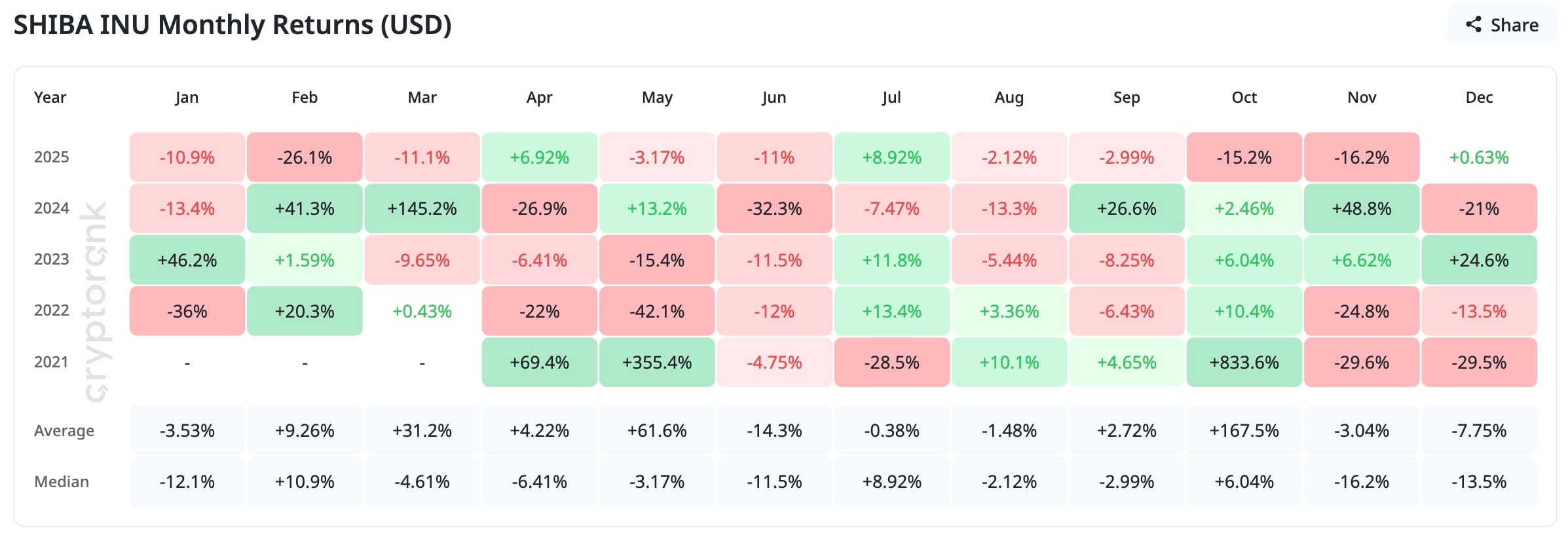Click the 2025 row label
This screenshot has height=537, width=1568.
click(51, 157)
